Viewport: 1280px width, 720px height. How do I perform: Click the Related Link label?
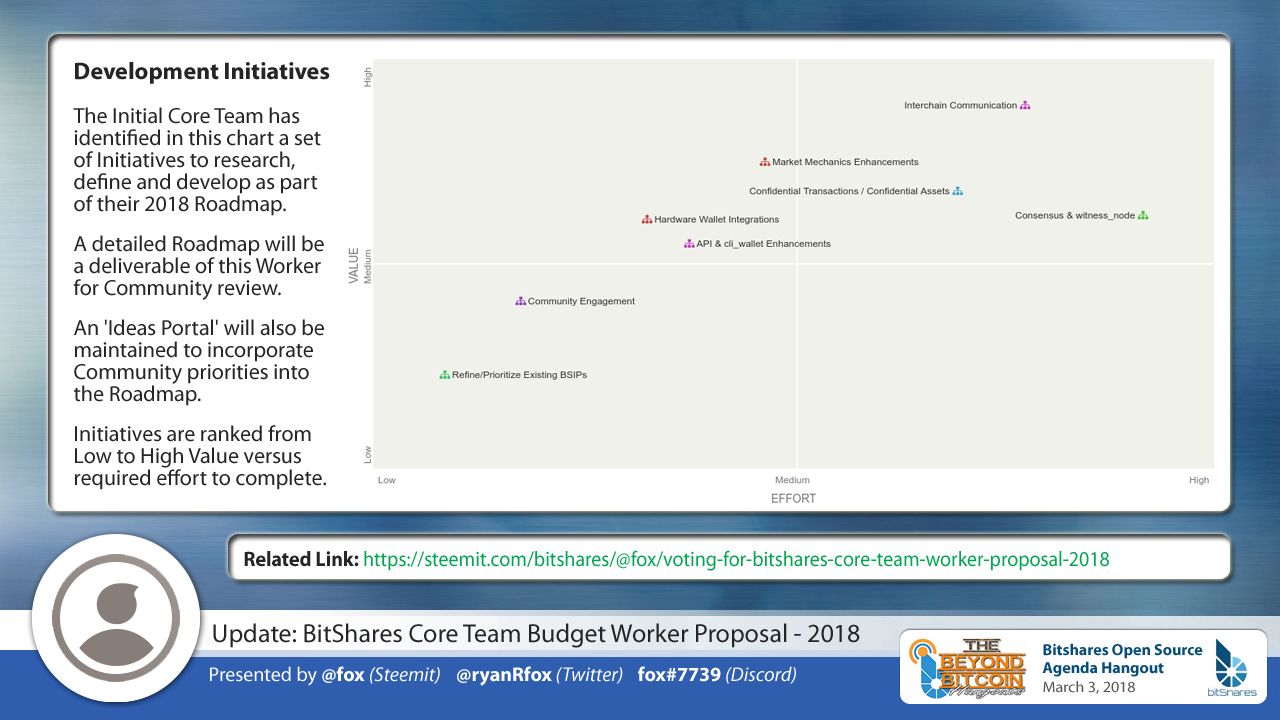[301, 559]
